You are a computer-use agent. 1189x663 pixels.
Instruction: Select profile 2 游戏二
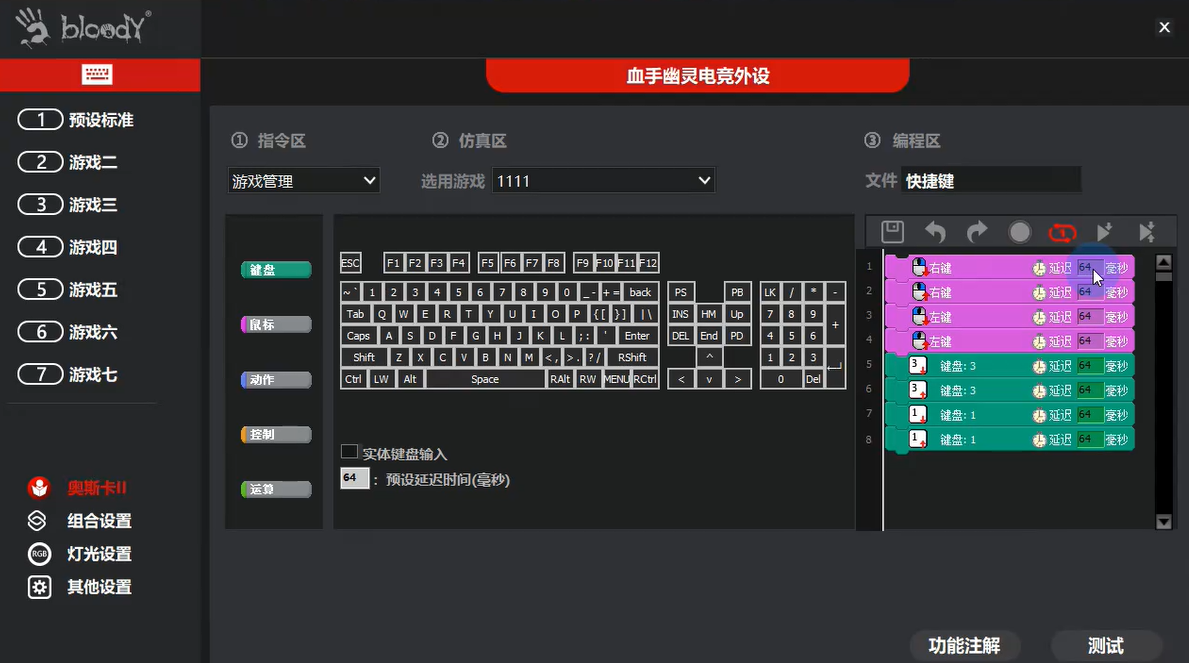67,162
